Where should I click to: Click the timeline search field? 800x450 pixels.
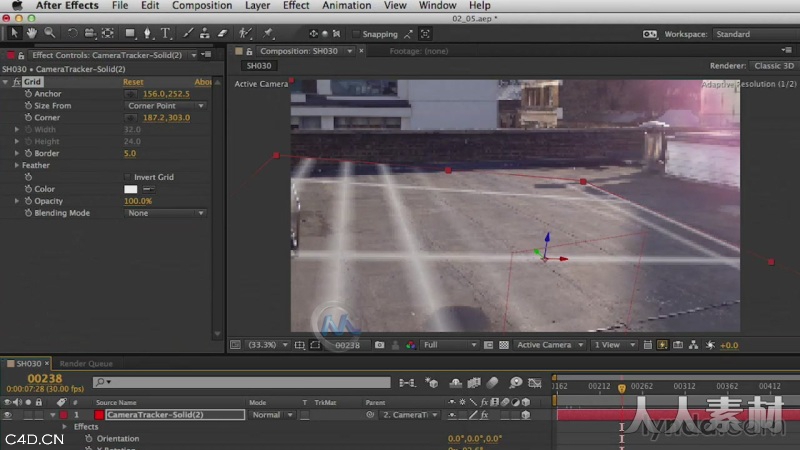tap(241, 382)
